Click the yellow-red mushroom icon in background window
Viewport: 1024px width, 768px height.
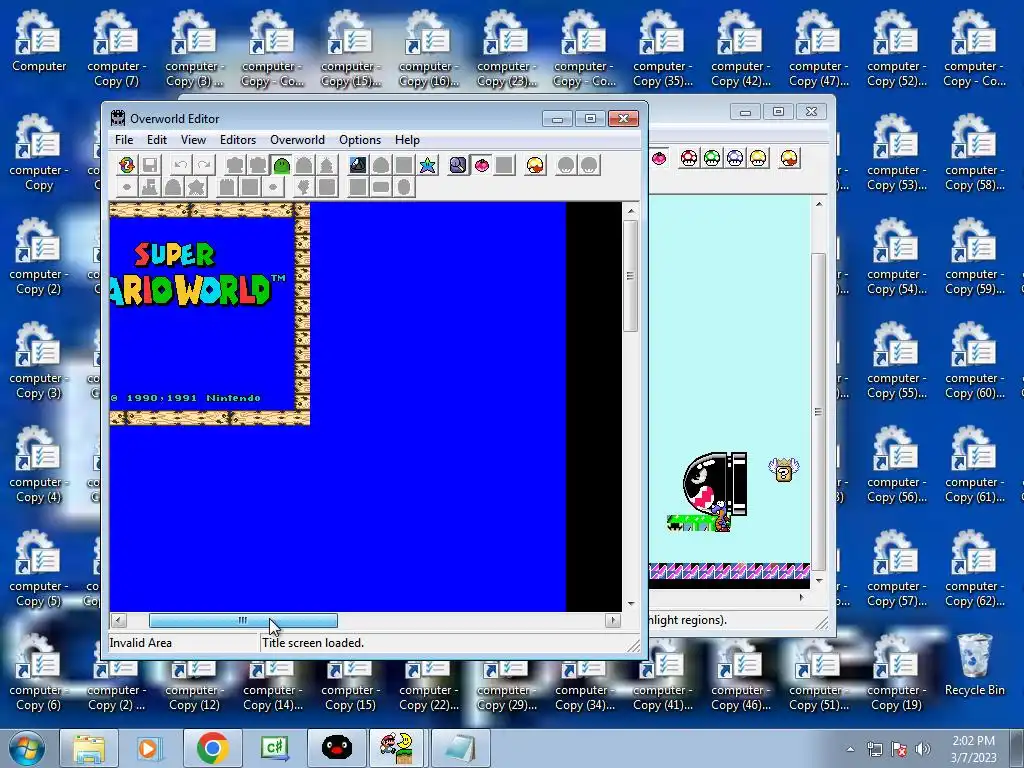(x=789, y=158)
